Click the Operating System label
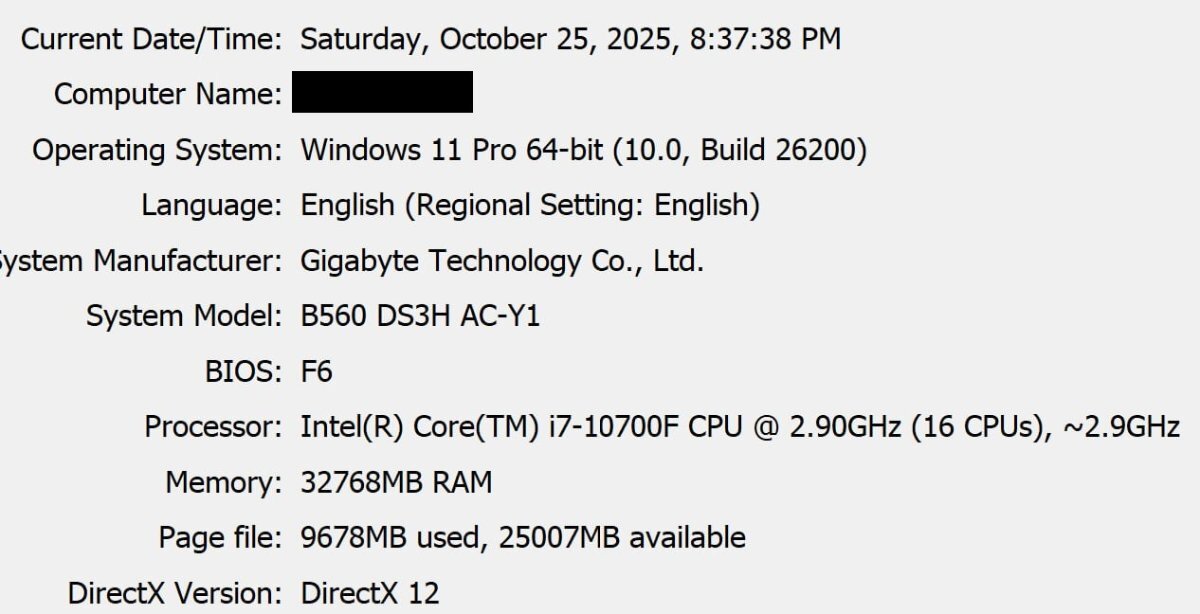 pos(158,151)
